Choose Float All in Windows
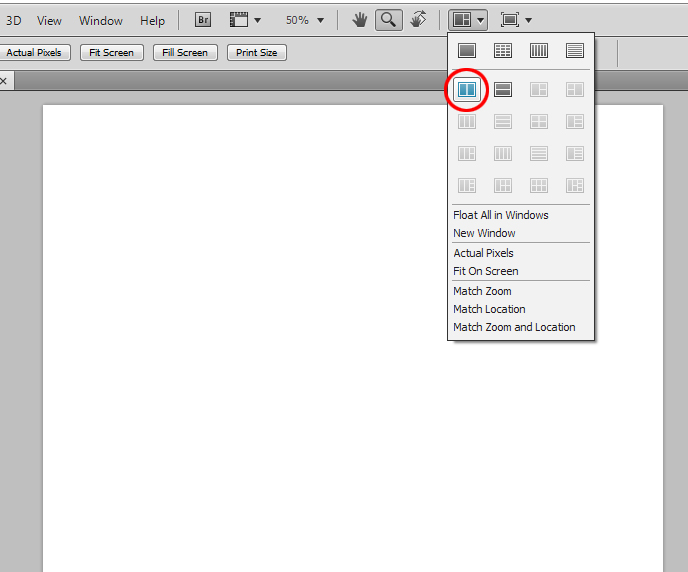The image size is (688, 572). point(501,215)
